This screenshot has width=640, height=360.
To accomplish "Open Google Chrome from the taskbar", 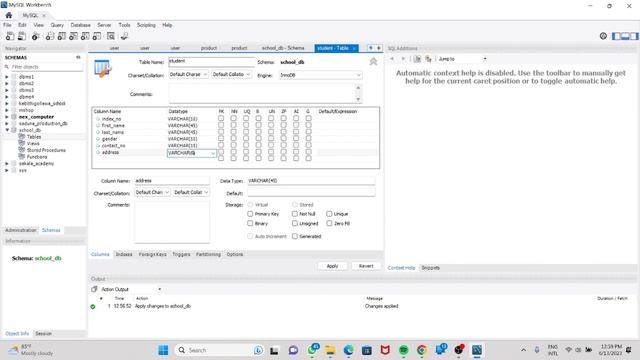I will [x=422, y=350].
